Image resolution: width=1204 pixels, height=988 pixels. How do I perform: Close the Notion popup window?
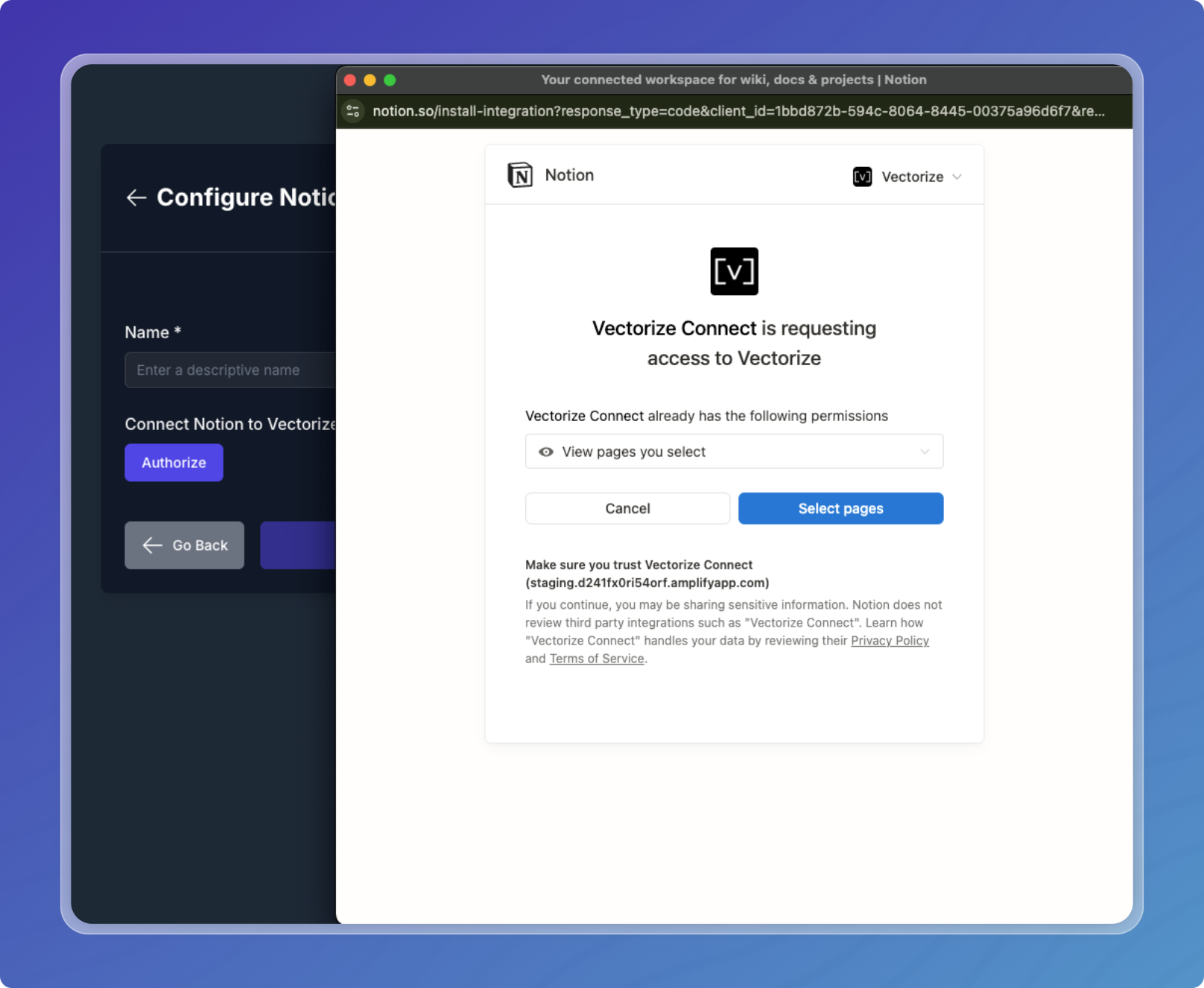pos(350,80)
